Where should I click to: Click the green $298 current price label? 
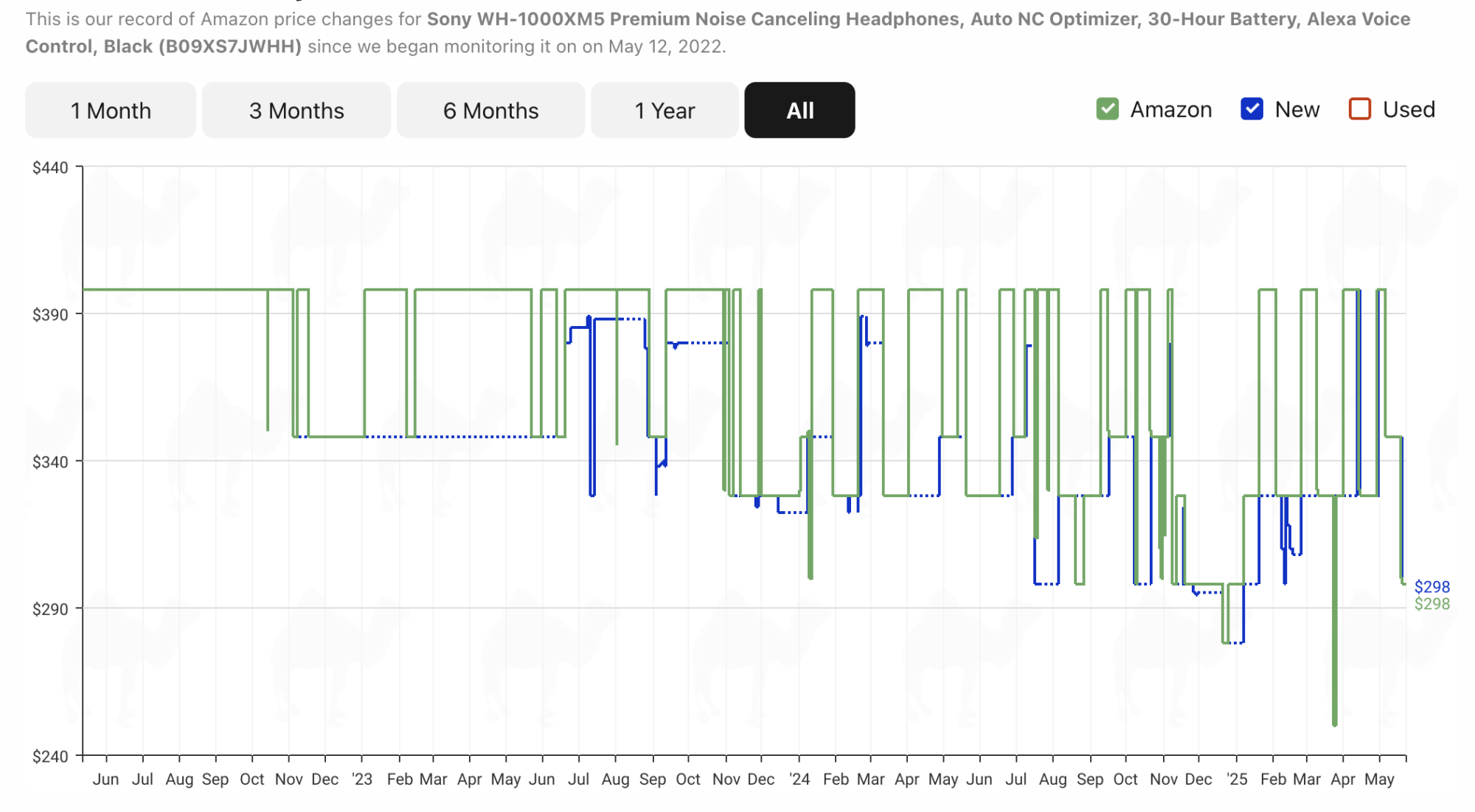(x=1431, y=604)
